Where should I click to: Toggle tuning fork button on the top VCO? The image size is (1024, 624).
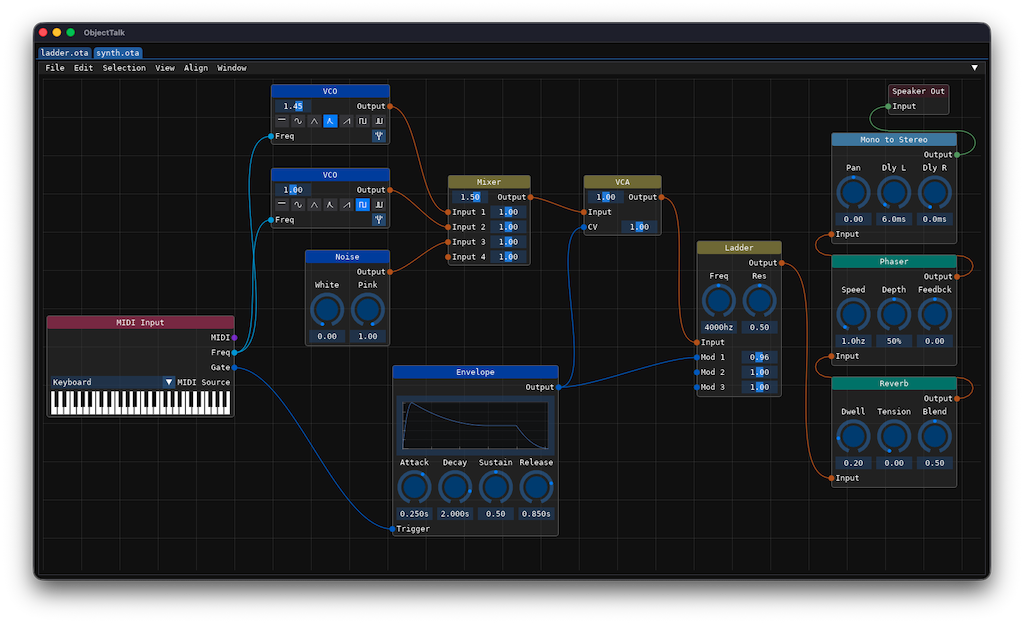pos(379,136)
